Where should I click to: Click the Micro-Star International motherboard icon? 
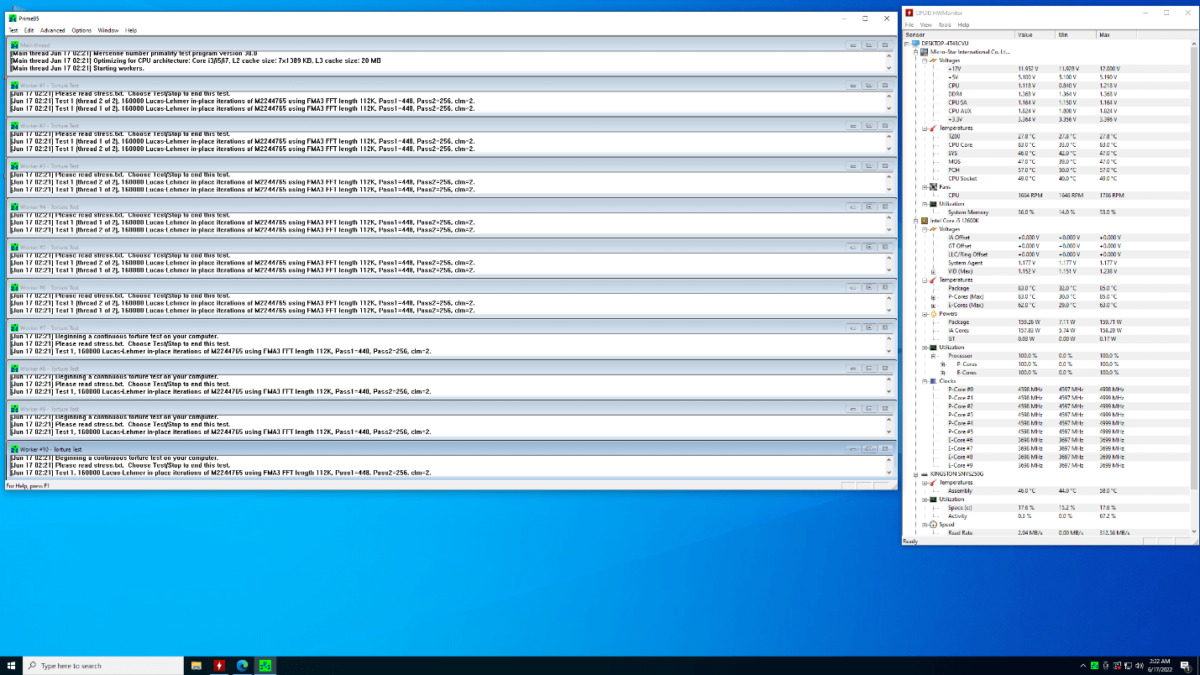pos(925,51)
